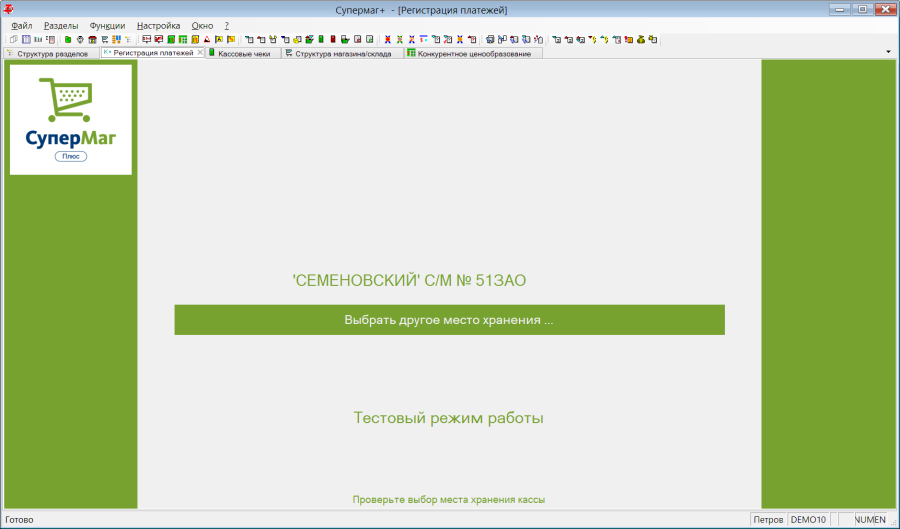Click the tall green bar toolbar icon
The height and width of the screenshot is (529, 900).
coord(321,40)
